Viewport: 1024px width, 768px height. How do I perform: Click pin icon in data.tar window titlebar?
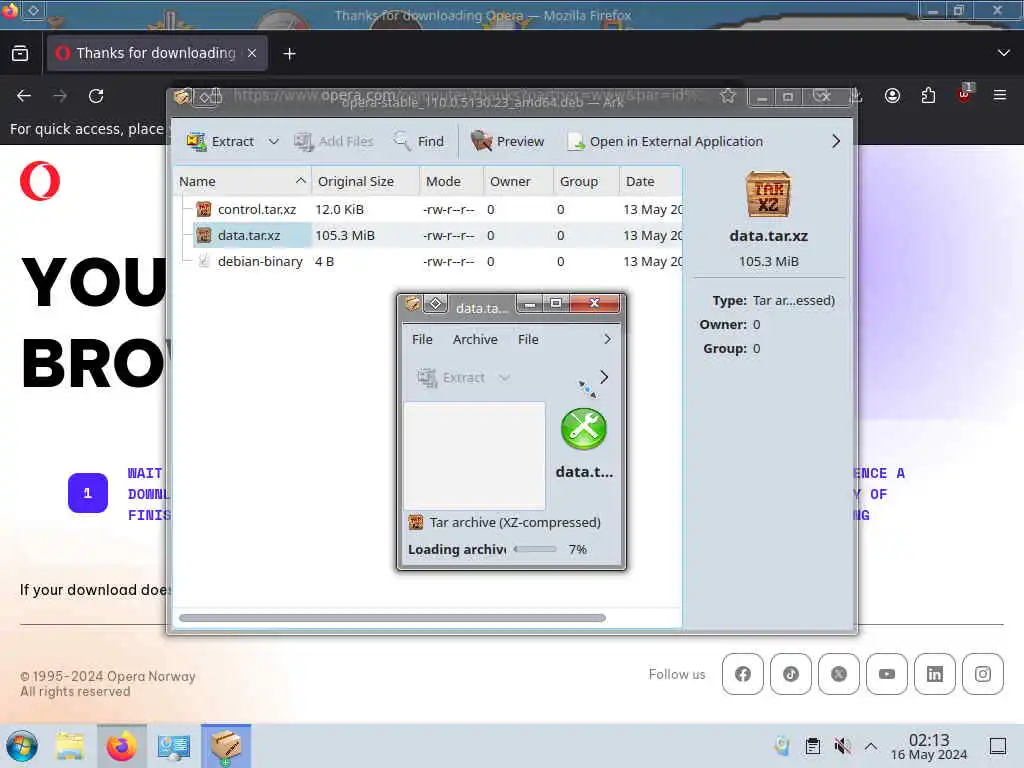tap(436, 304)
